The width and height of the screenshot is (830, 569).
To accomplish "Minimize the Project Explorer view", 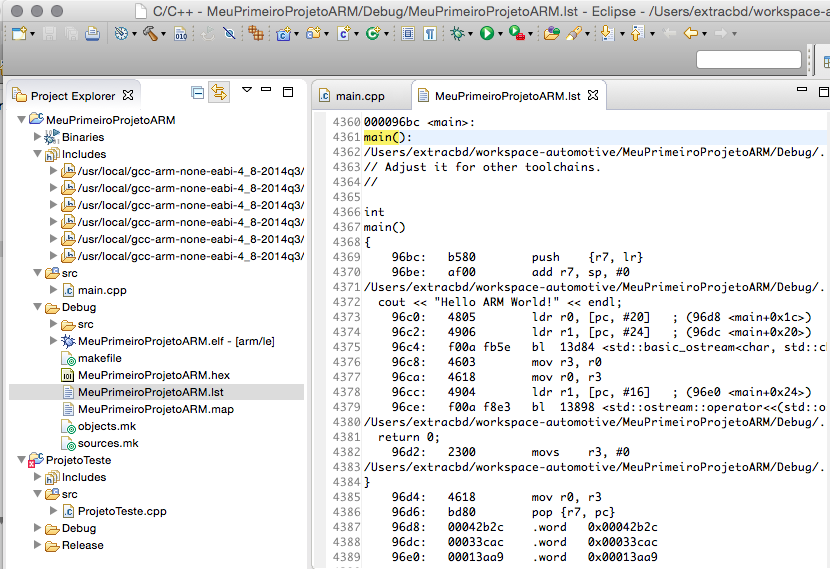I will 266,90.
